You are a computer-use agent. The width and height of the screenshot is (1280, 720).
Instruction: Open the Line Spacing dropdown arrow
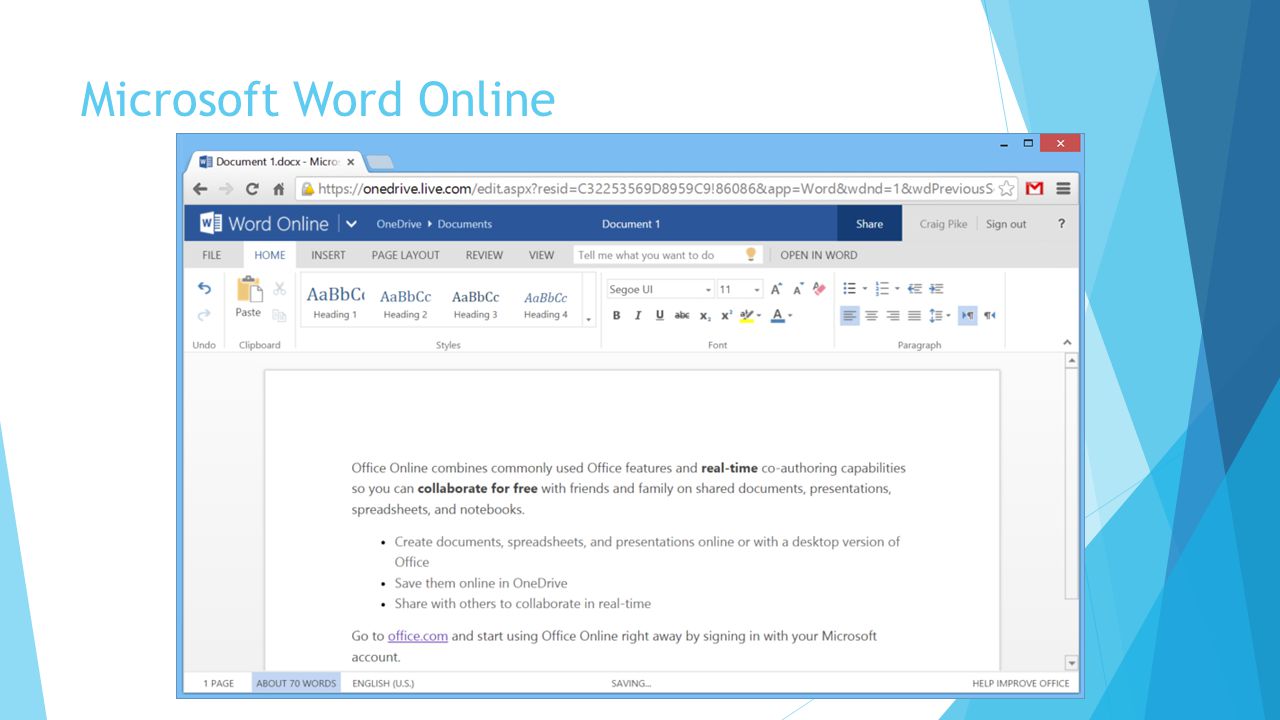948,316
